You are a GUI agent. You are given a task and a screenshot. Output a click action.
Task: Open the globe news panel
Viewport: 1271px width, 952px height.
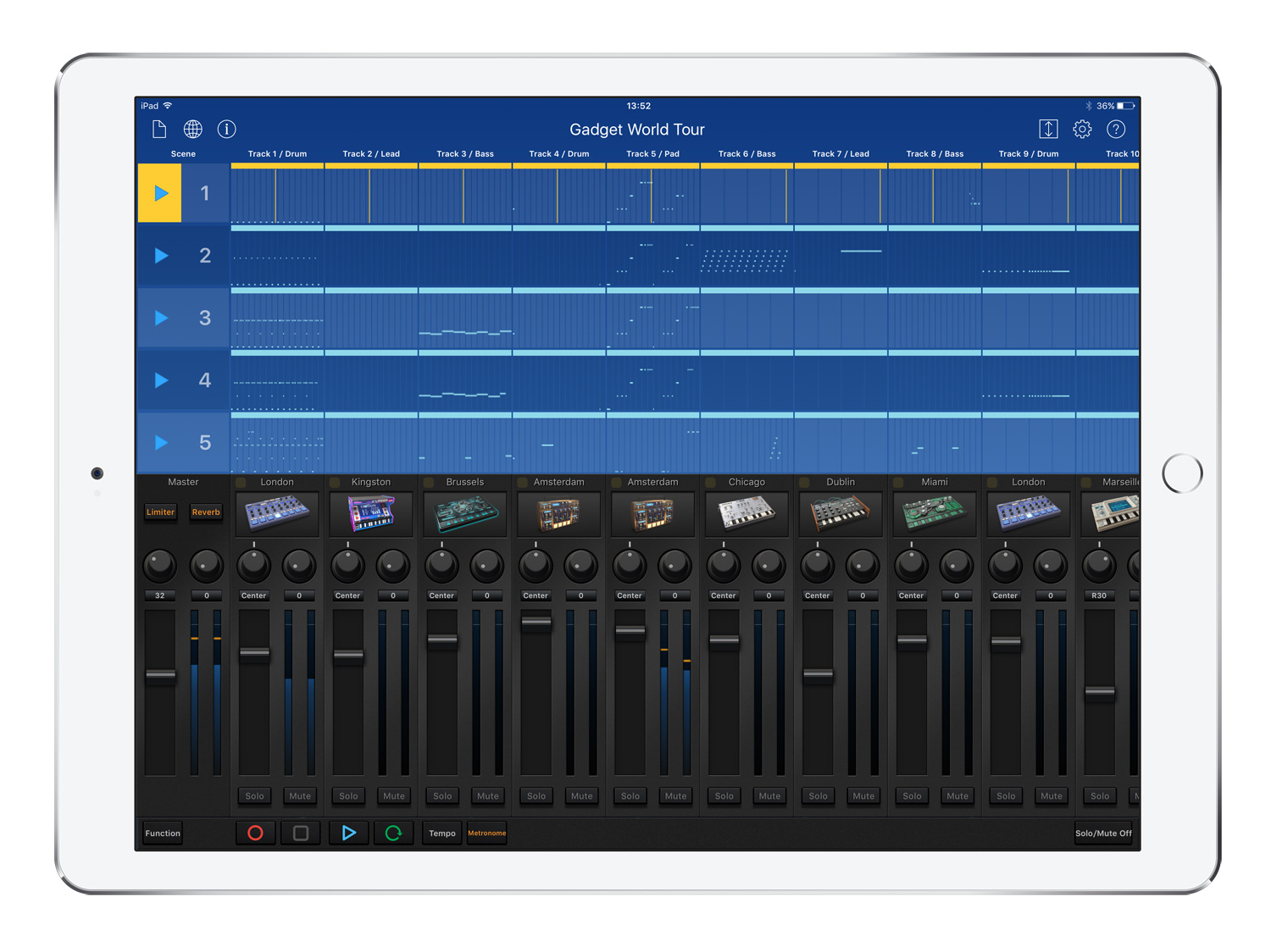tap(193, 129)
